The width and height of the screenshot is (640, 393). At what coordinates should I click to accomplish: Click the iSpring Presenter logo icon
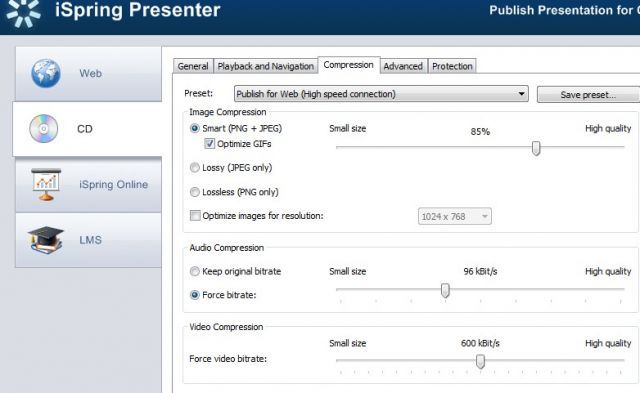pos(24,12)
